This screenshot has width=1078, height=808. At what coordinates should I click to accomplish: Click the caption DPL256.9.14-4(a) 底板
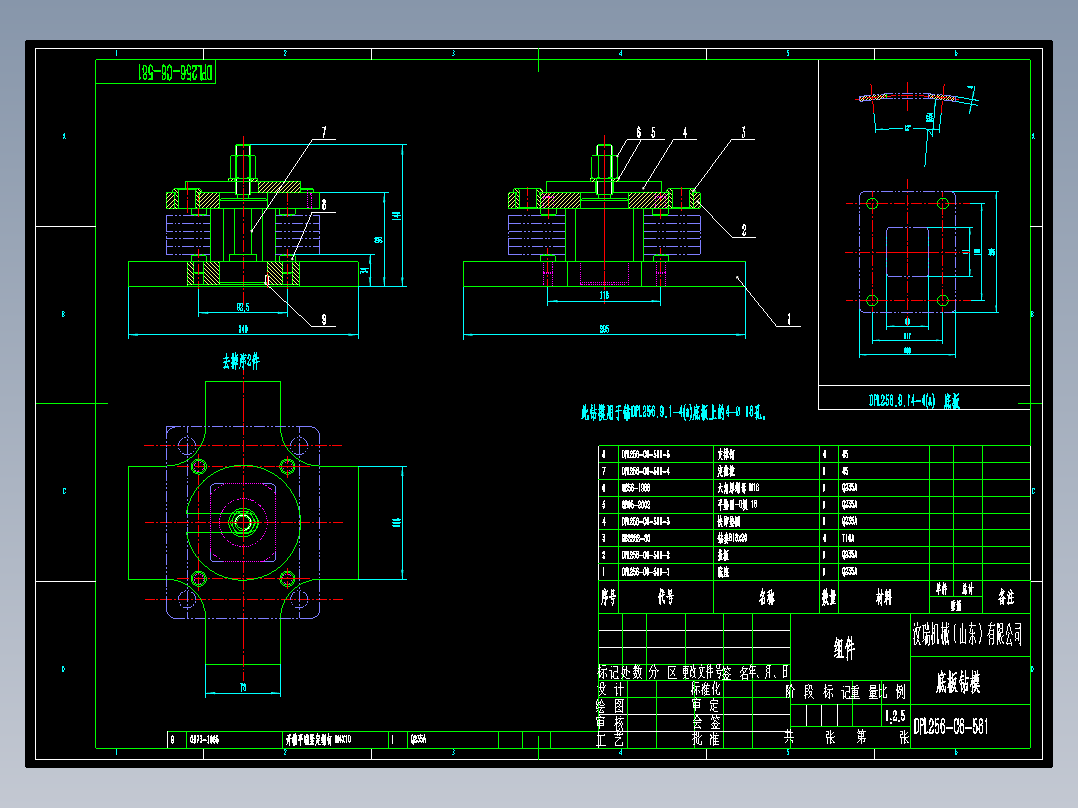914,401
